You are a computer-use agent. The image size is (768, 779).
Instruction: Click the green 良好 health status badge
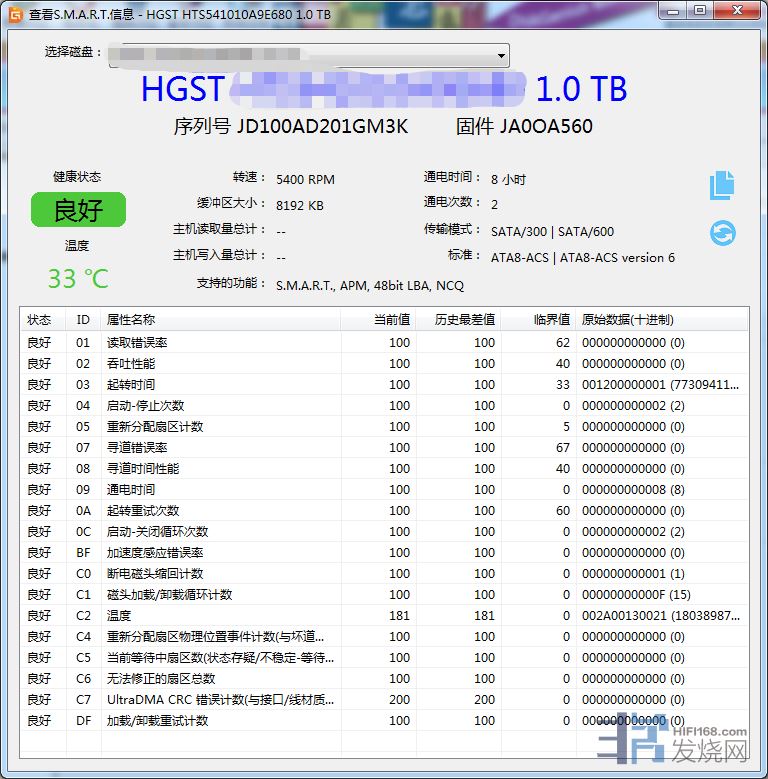78,210
